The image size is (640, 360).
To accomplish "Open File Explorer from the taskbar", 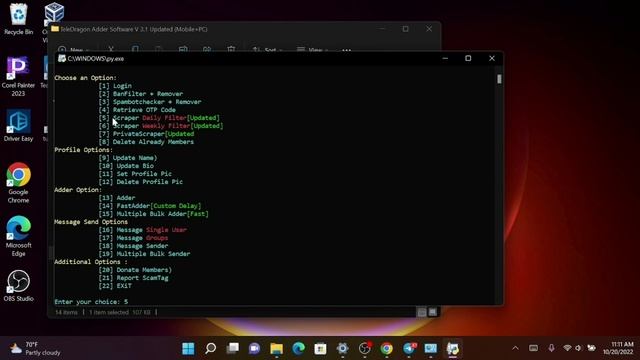I will tap(277, 348).
